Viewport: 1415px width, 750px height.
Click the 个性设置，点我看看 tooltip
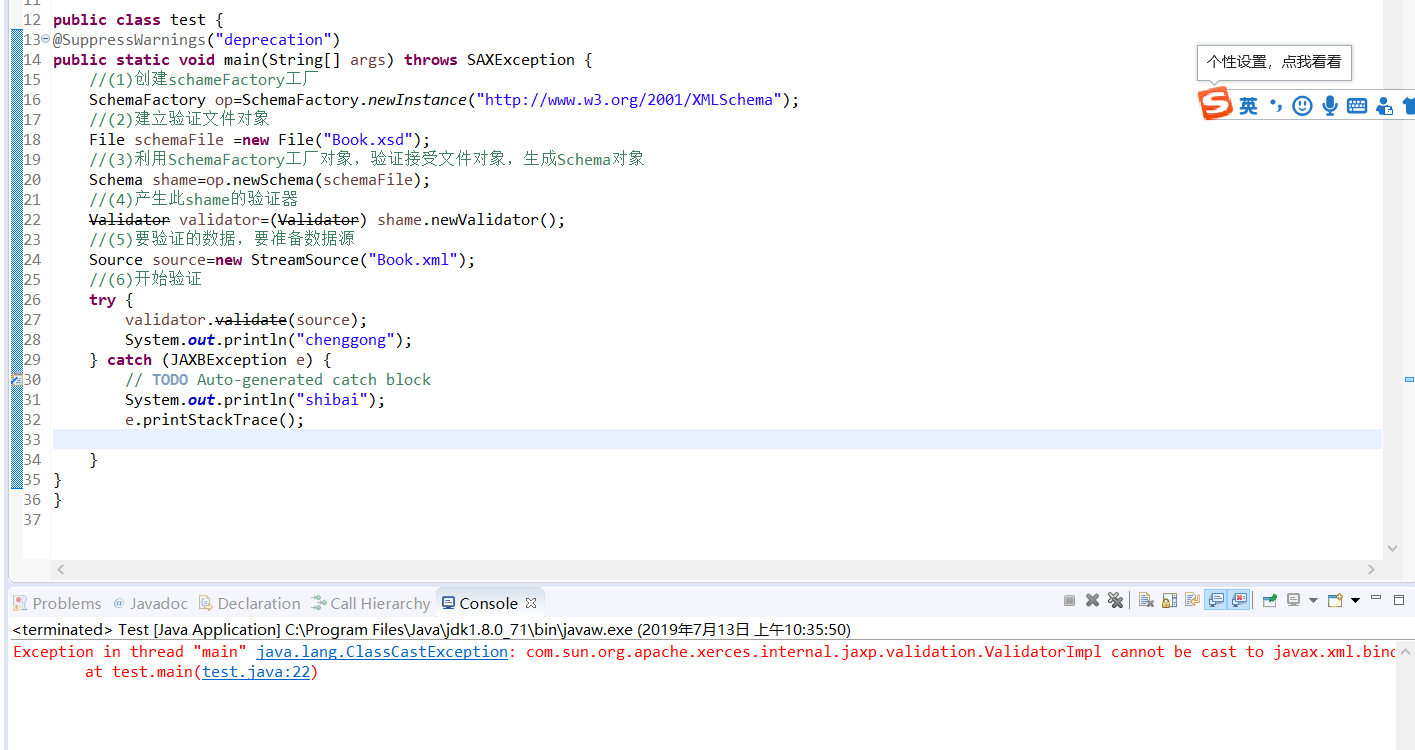click(1274, 62)
